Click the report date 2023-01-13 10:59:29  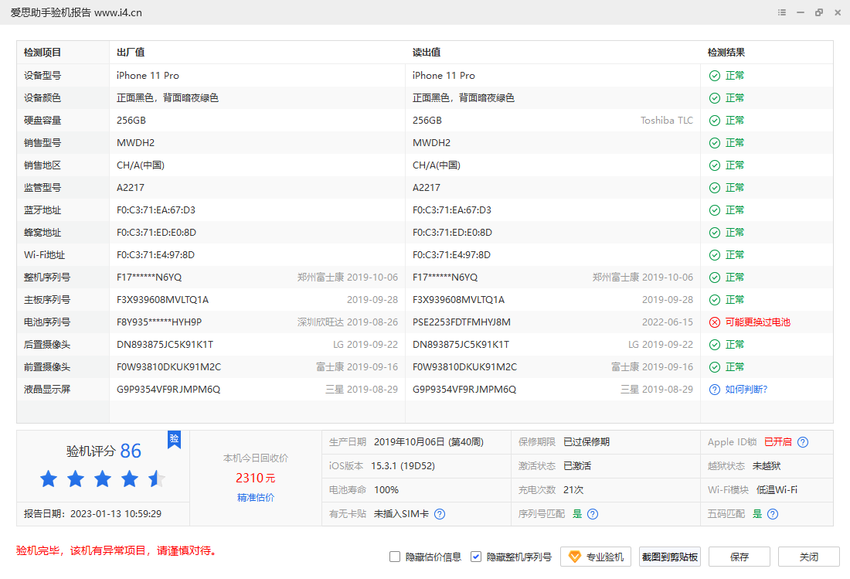point(116,513)
